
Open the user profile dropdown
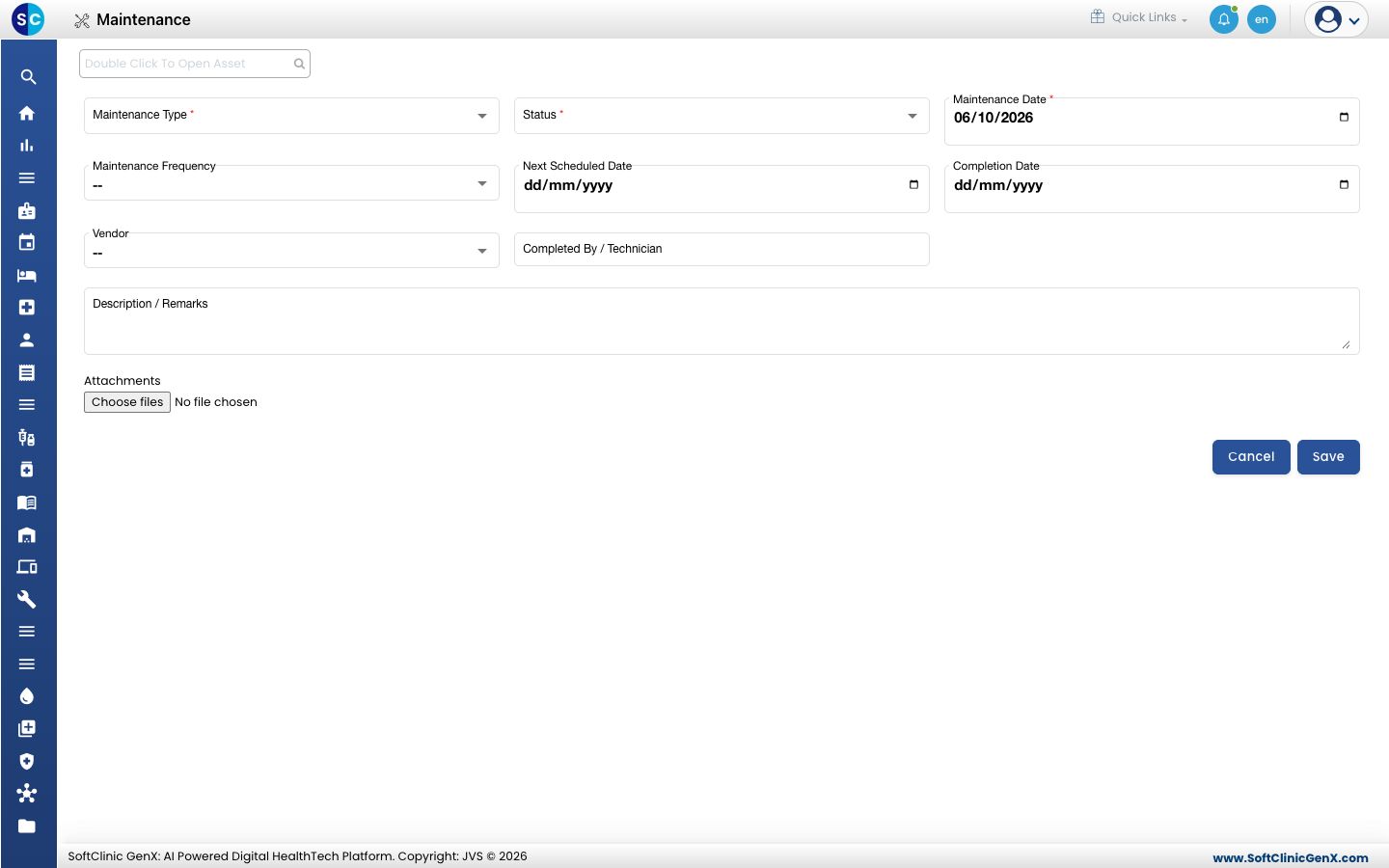[x=1336, y=19]
